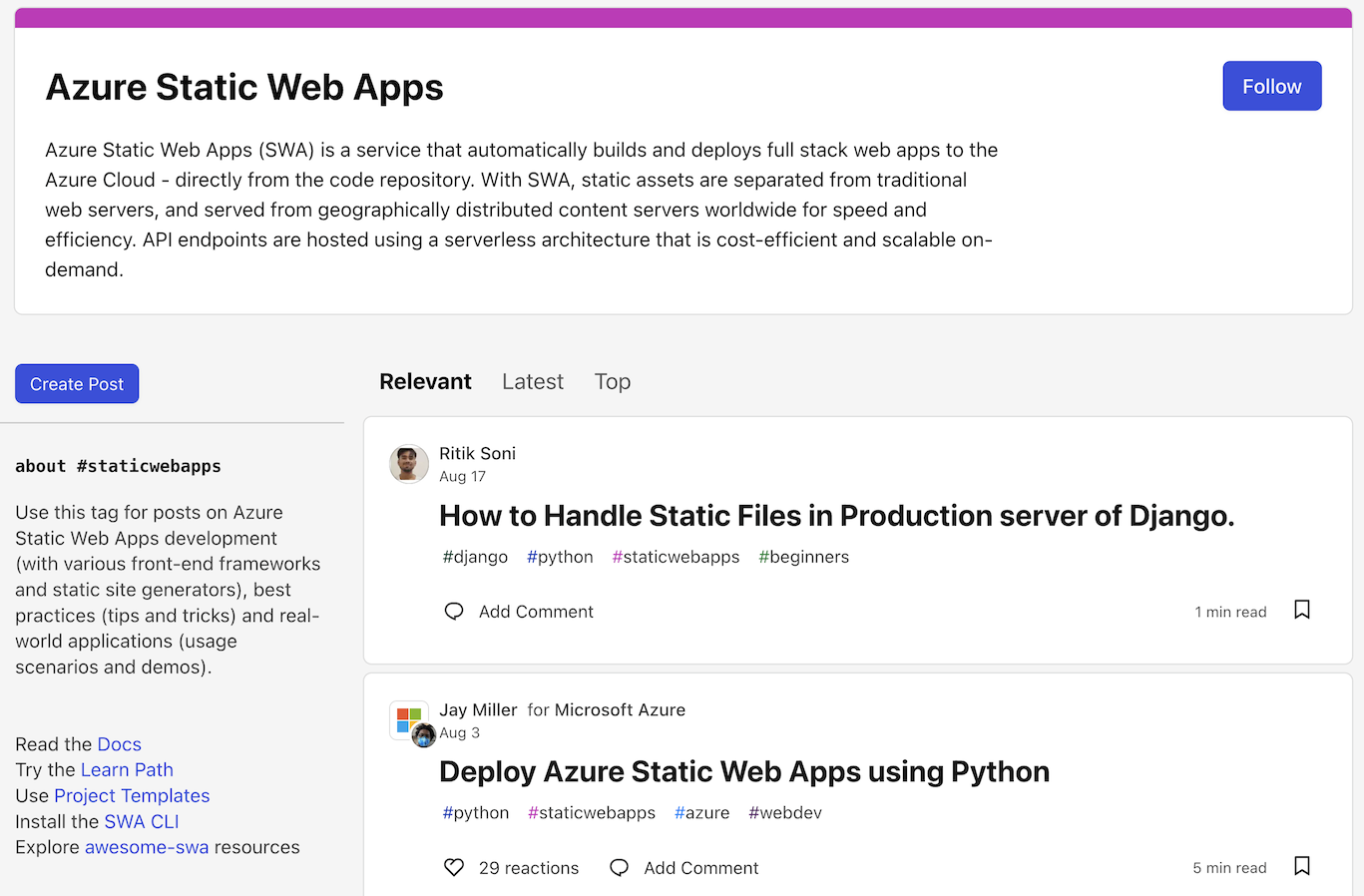Click the #webdev tag
Screen dimensions: 1364x896
785,813
